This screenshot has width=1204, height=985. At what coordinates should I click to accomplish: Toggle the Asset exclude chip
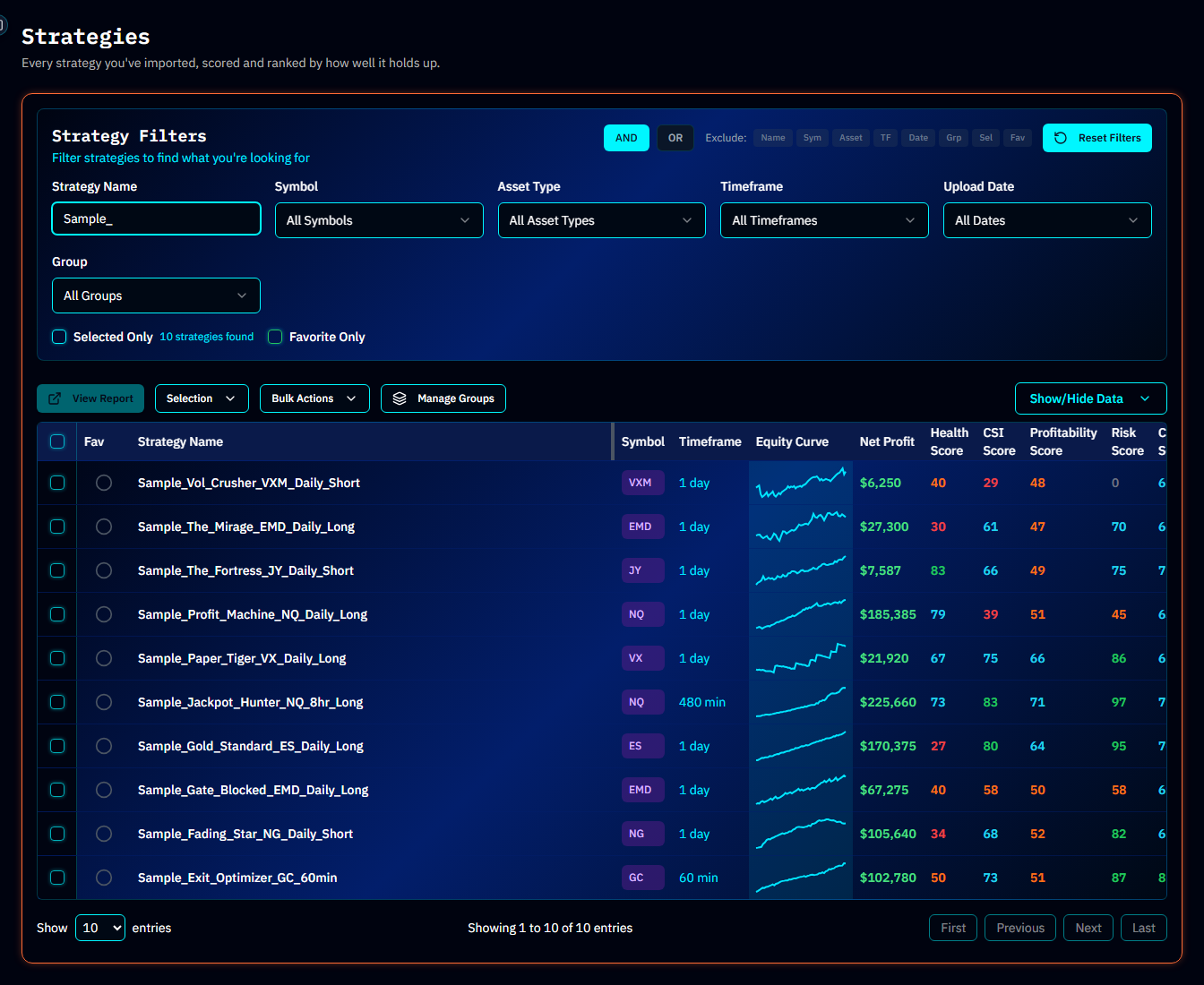tap(851, 138)
